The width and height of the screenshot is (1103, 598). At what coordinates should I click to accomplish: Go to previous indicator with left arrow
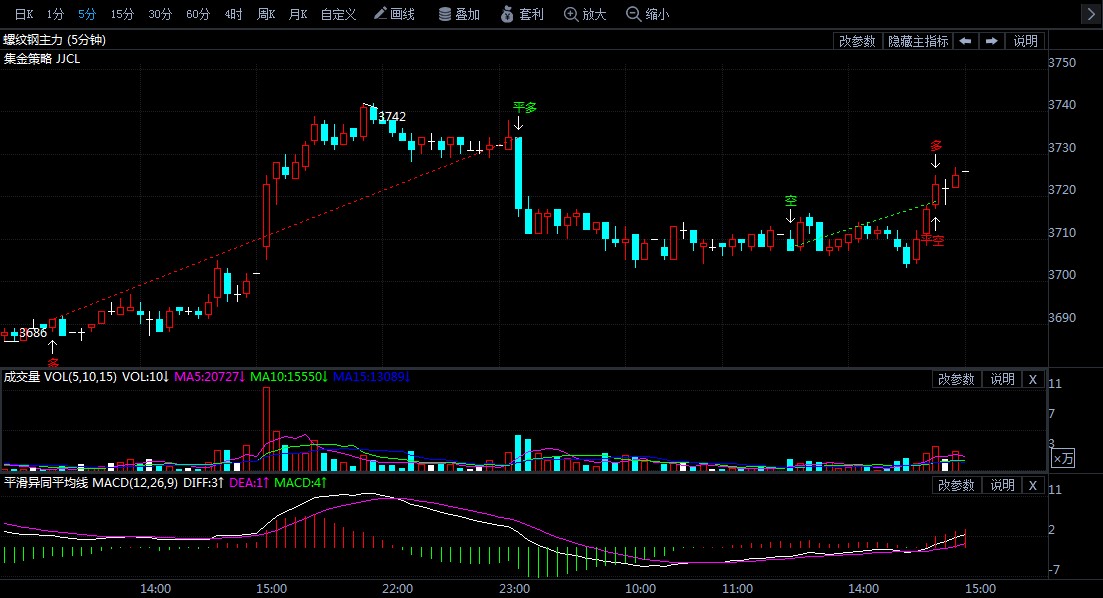click(x=965, y=41)
